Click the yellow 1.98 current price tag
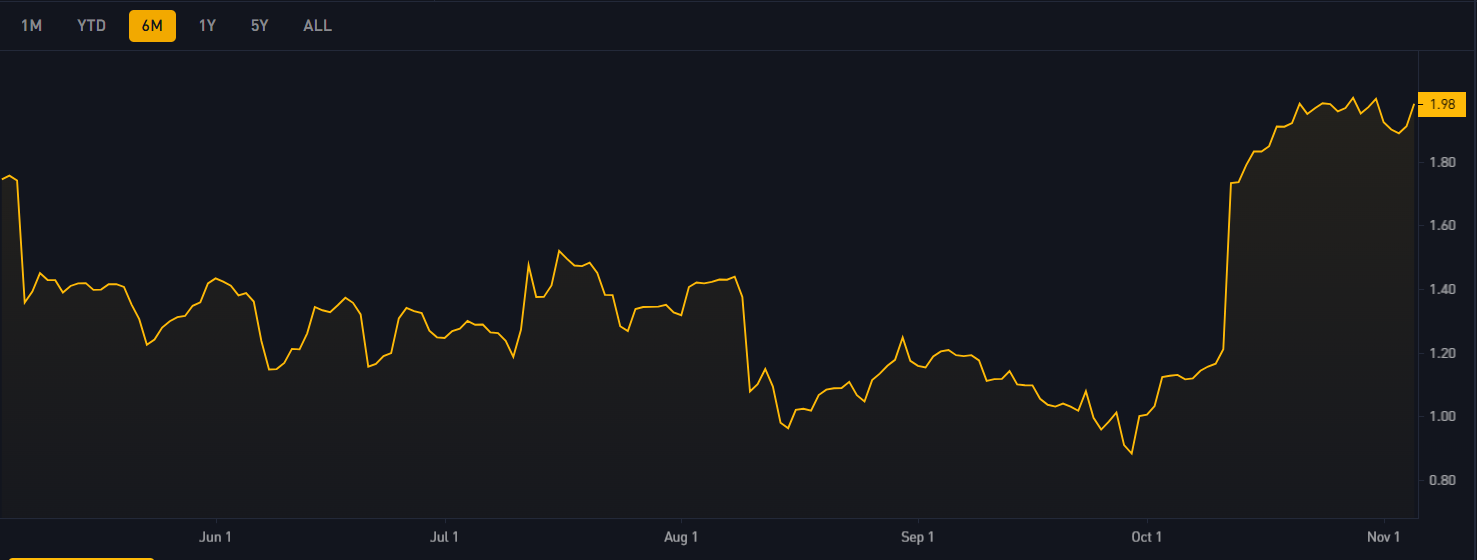The height and width of the screenshot is (560, 1477). pyautogui.click(x=1442, y=104)
